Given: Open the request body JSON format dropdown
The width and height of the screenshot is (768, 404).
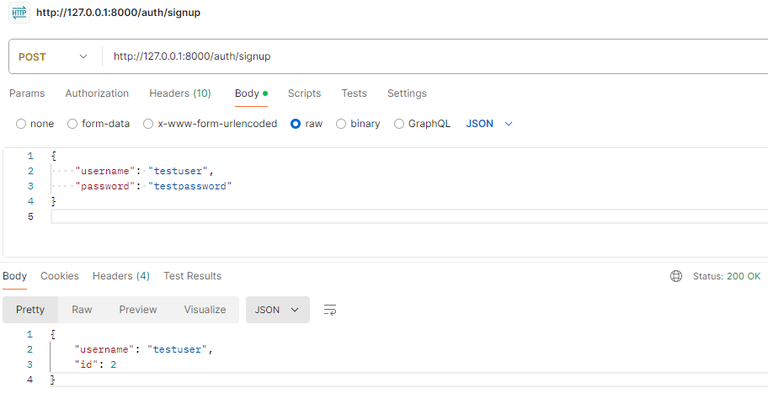Looking at the screenshot, I should [490, 124].
